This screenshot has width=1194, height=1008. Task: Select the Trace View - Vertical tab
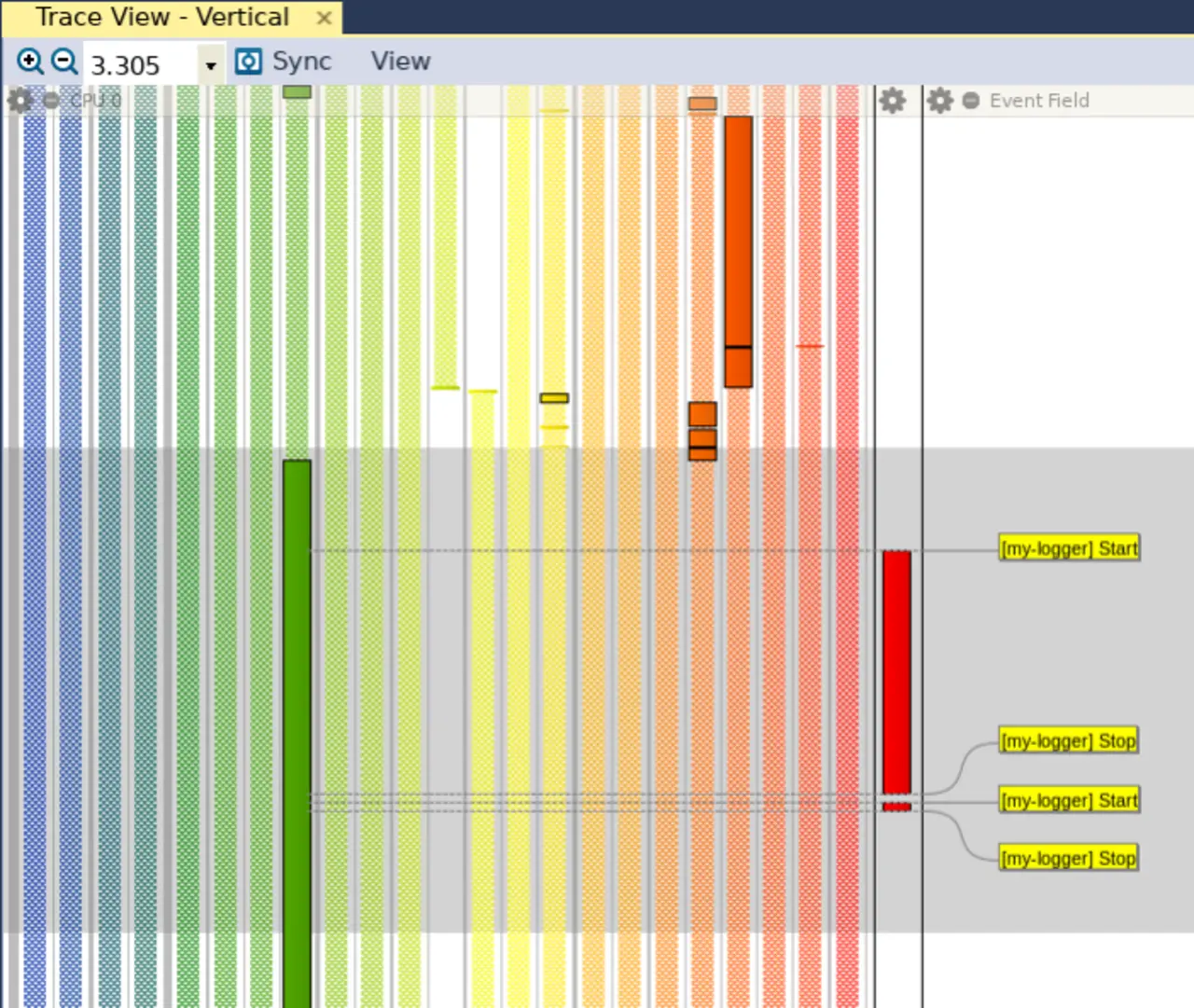162,18
